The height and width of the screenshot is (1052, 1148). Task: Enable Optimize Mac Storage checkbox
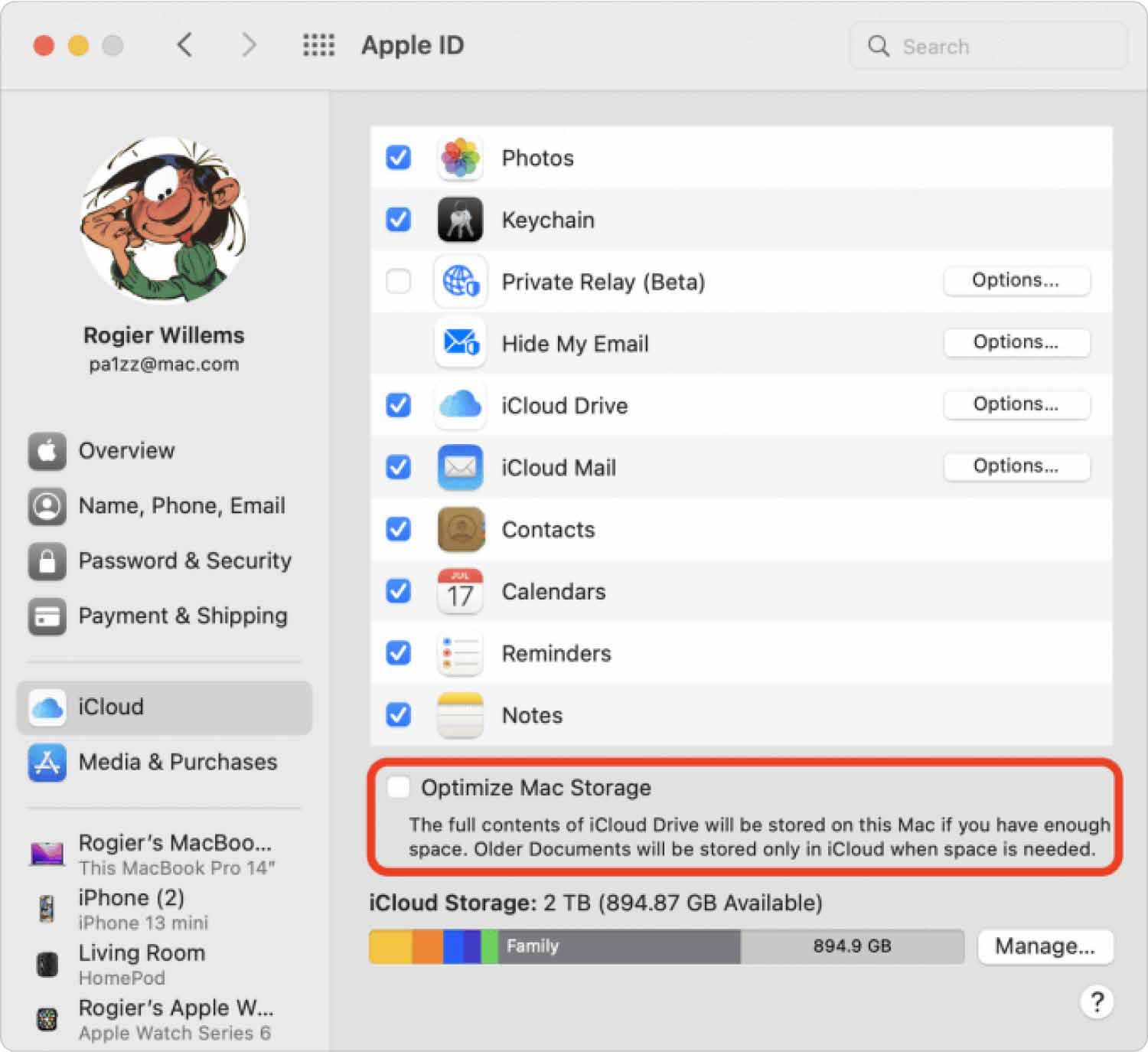click(398, 787)
